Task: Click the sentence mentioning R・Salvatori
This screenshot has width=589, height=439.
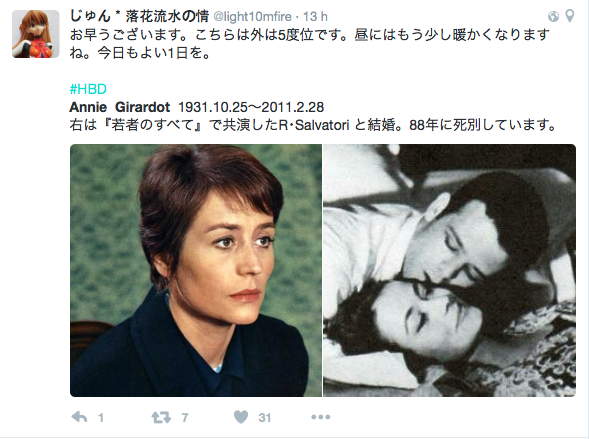Action: [313, 125]
